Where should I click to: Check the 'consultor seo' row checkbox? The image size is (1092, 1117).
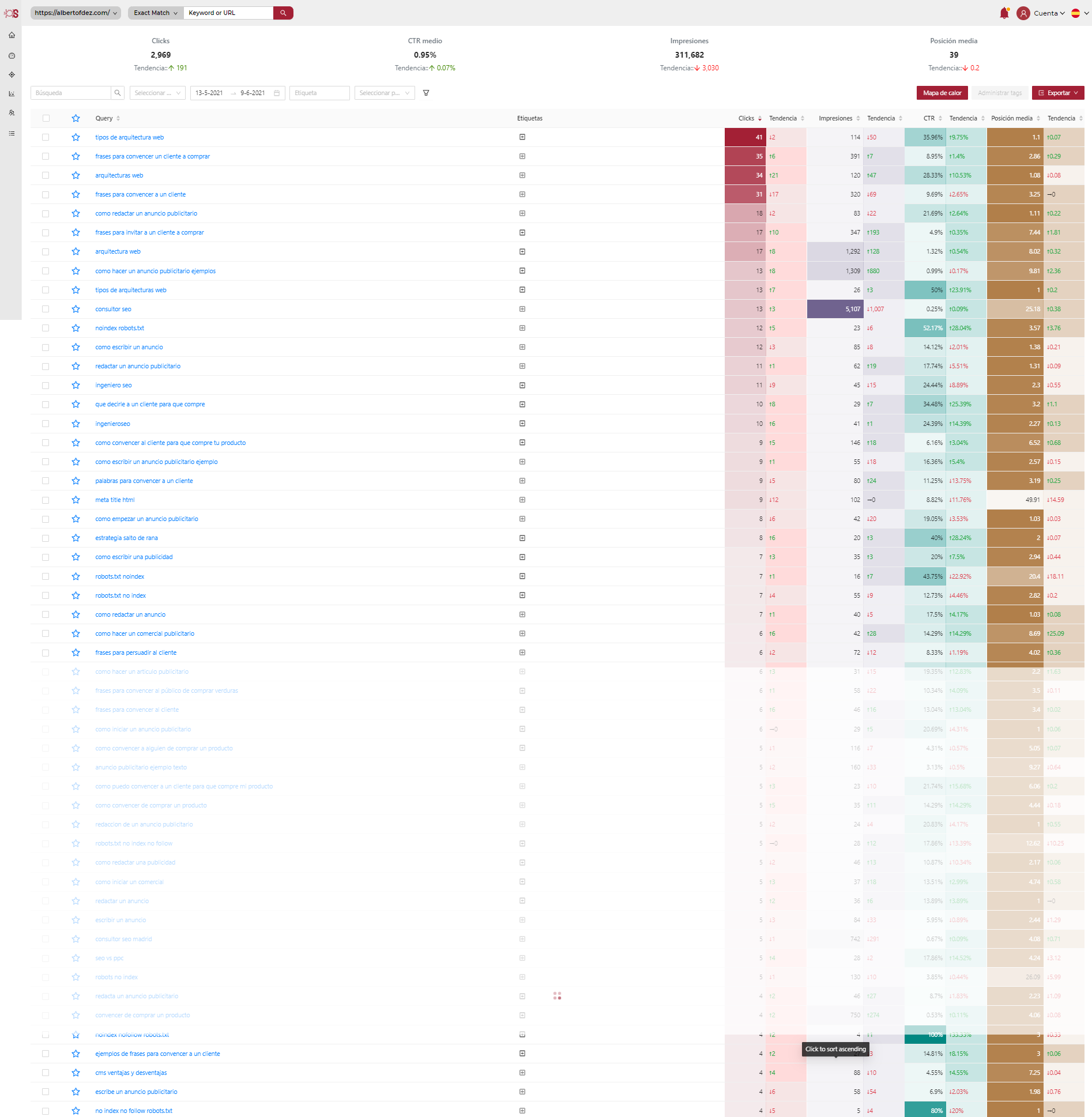[x=46, y=309]
